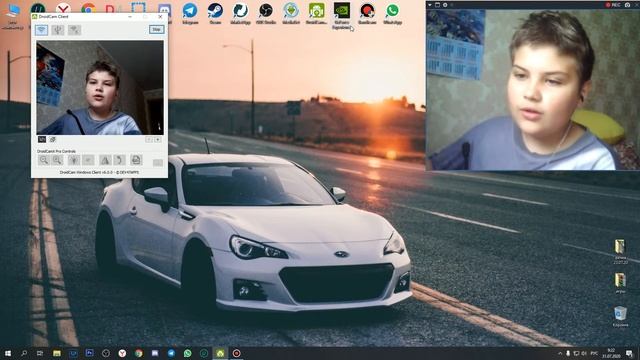
Task: Open the upper folder icon on desktop right
Action: coord(620,251)
